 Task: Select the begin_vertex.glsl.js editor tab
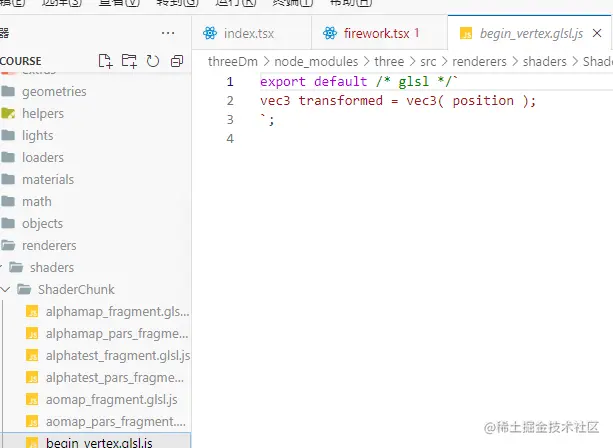point(531,33)
